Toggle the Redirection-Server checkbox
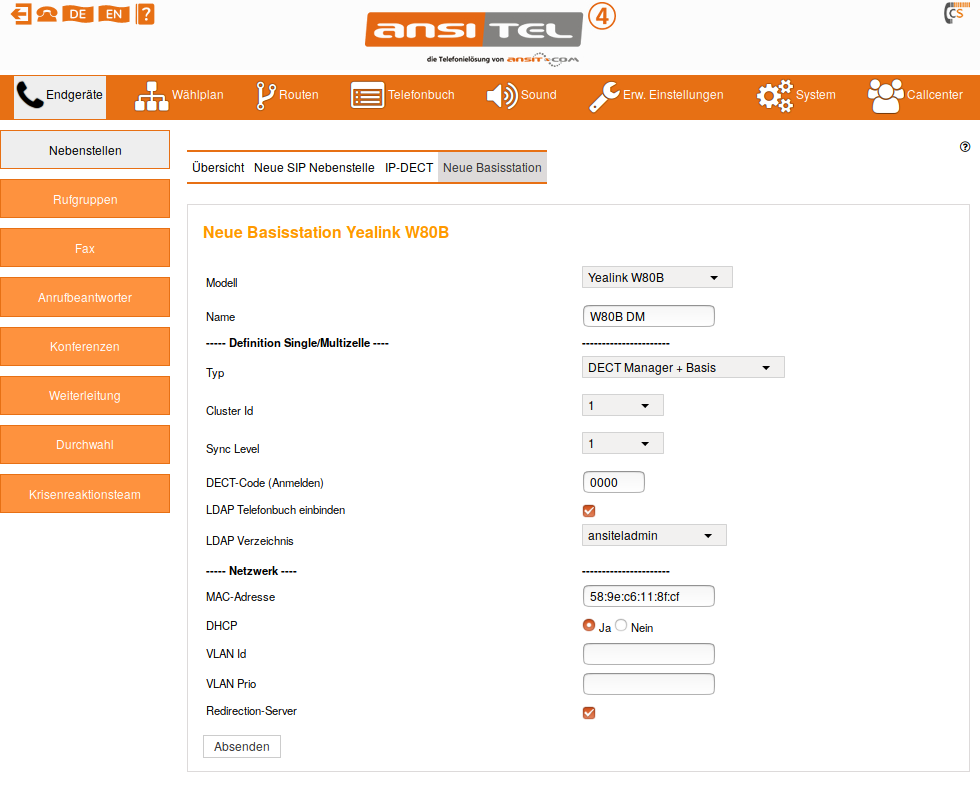This screenshot has height=786, width=980. pos(589,713)
